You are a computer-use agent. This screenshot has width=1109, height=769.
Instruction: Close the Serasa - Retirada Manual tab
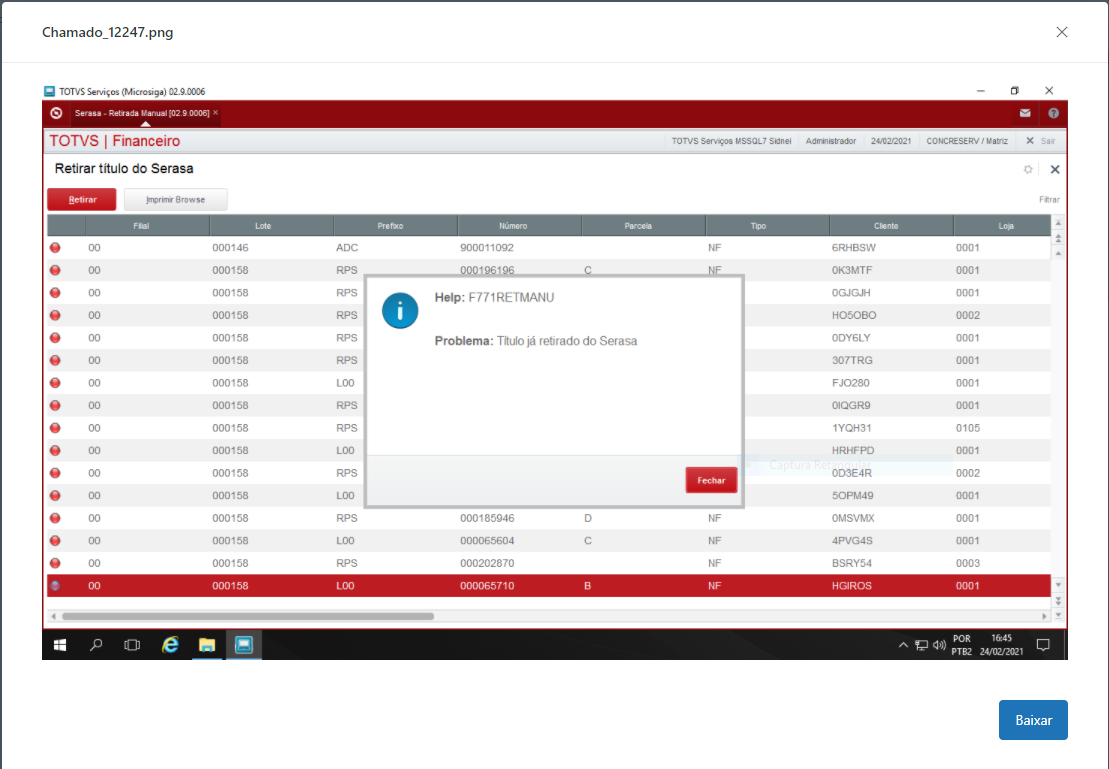tap(216, 112)
